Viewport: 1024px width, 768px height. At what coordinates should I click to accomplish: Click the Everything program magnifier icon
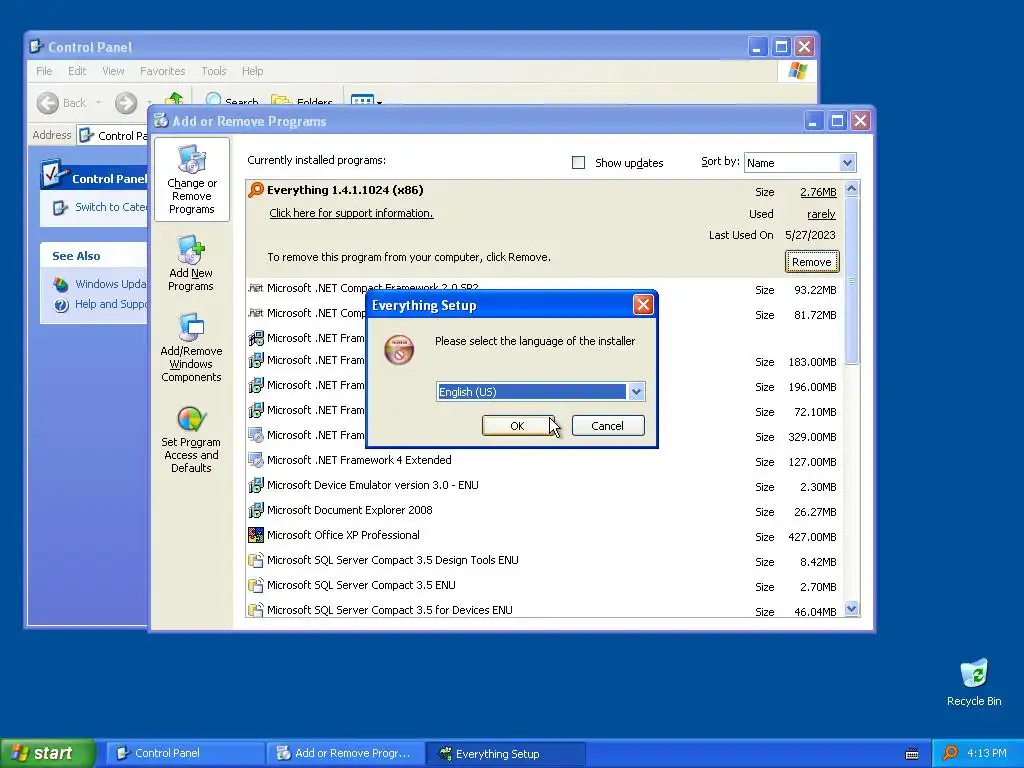click(256, 190)
